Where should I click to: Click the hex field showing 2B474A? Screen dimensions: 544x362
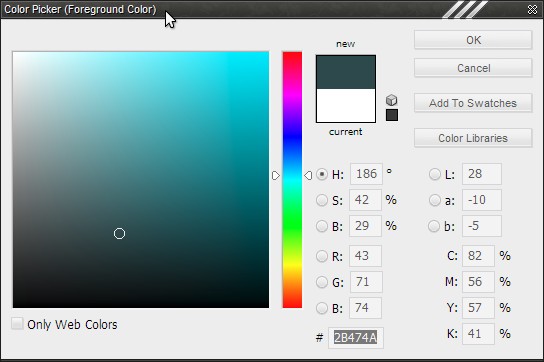[x=356, y=338]
